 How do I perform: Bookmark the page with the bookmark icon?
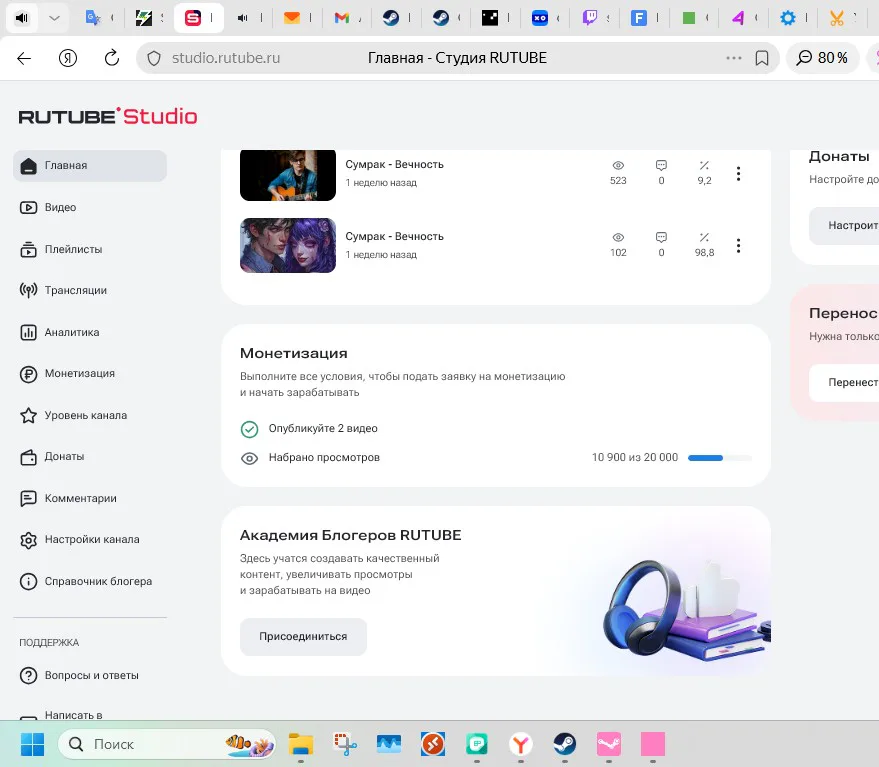[x=762, y=58]
